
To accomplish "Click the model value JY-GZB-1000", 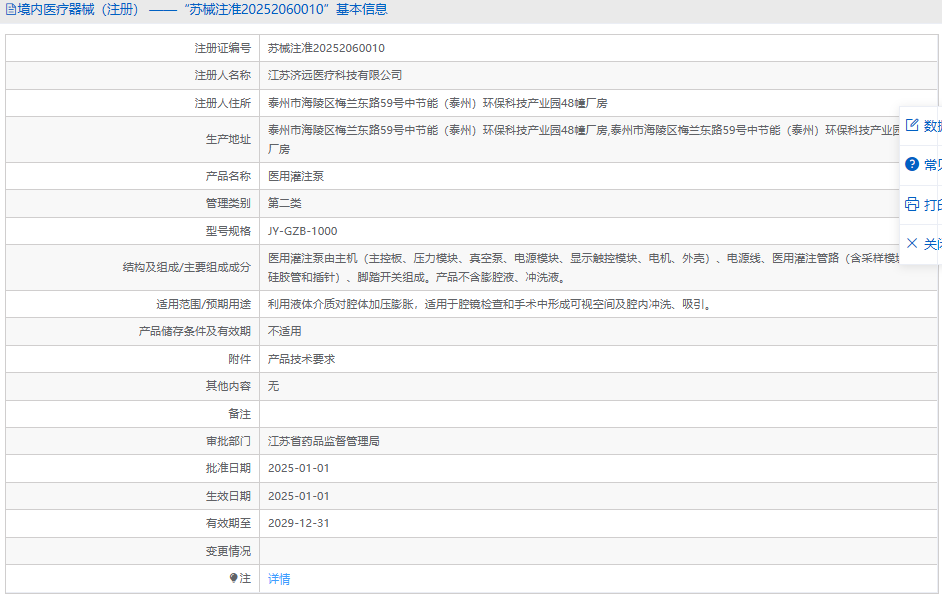I will (303, 231).
